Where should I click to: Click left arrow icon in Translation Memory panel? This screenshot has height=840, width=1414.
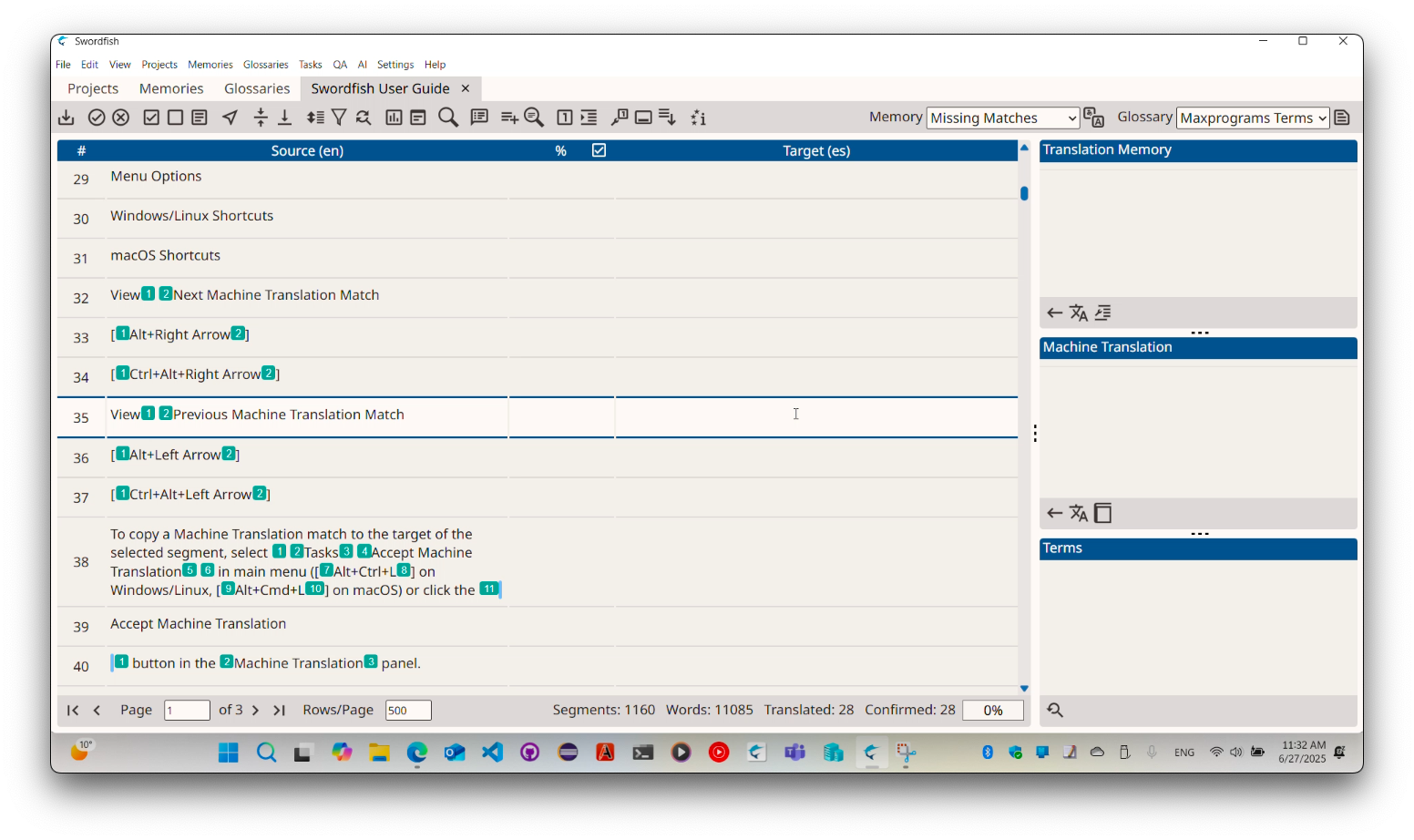point(1055,313)
